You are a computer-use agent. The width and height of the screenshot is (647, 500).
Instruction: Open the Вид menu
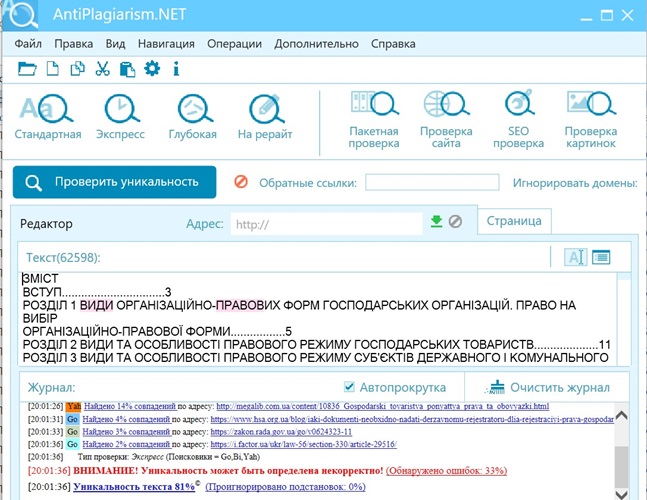point(116,44)
